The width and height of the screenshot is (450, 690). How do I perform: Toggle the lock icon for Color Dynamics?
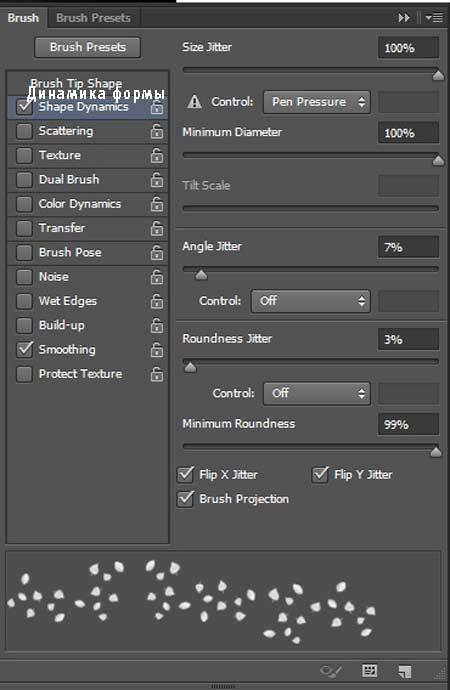coord(157,204)
